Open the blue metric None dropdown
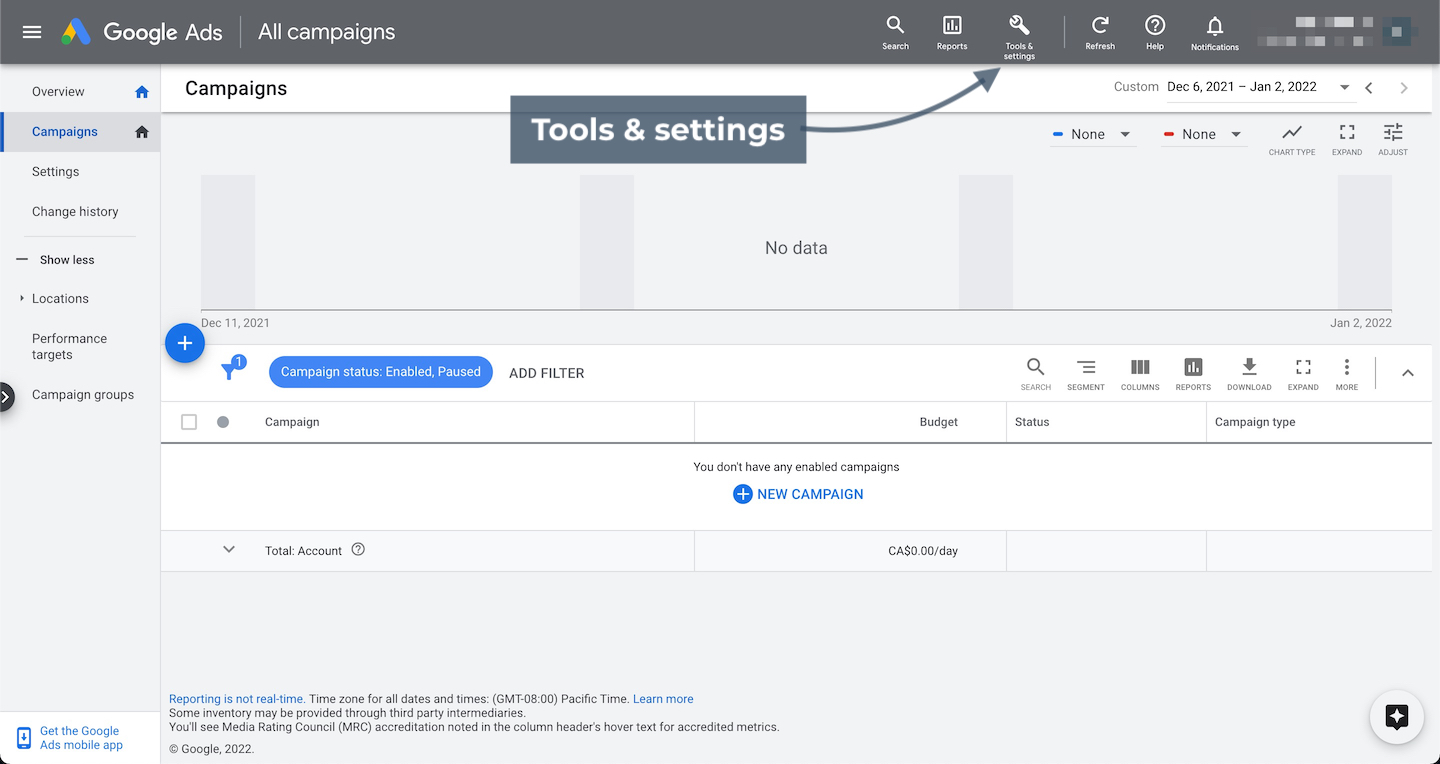This screenshot has width=1440, height=764. click(1093, 134)
